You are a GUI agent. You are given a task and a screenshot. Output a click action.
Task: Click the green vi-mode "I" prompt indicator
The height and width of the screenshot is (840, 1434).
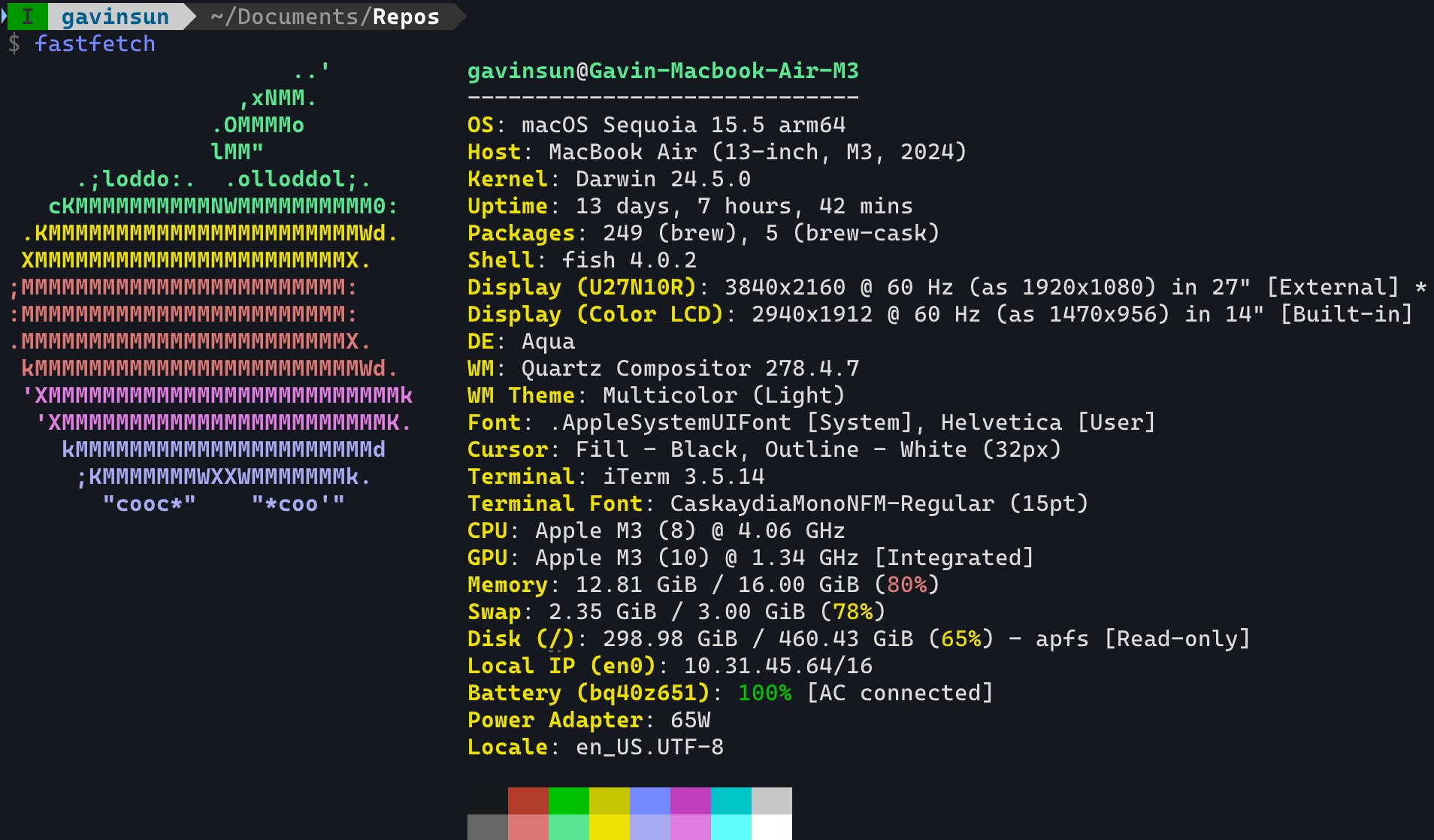tap(28, 17)
